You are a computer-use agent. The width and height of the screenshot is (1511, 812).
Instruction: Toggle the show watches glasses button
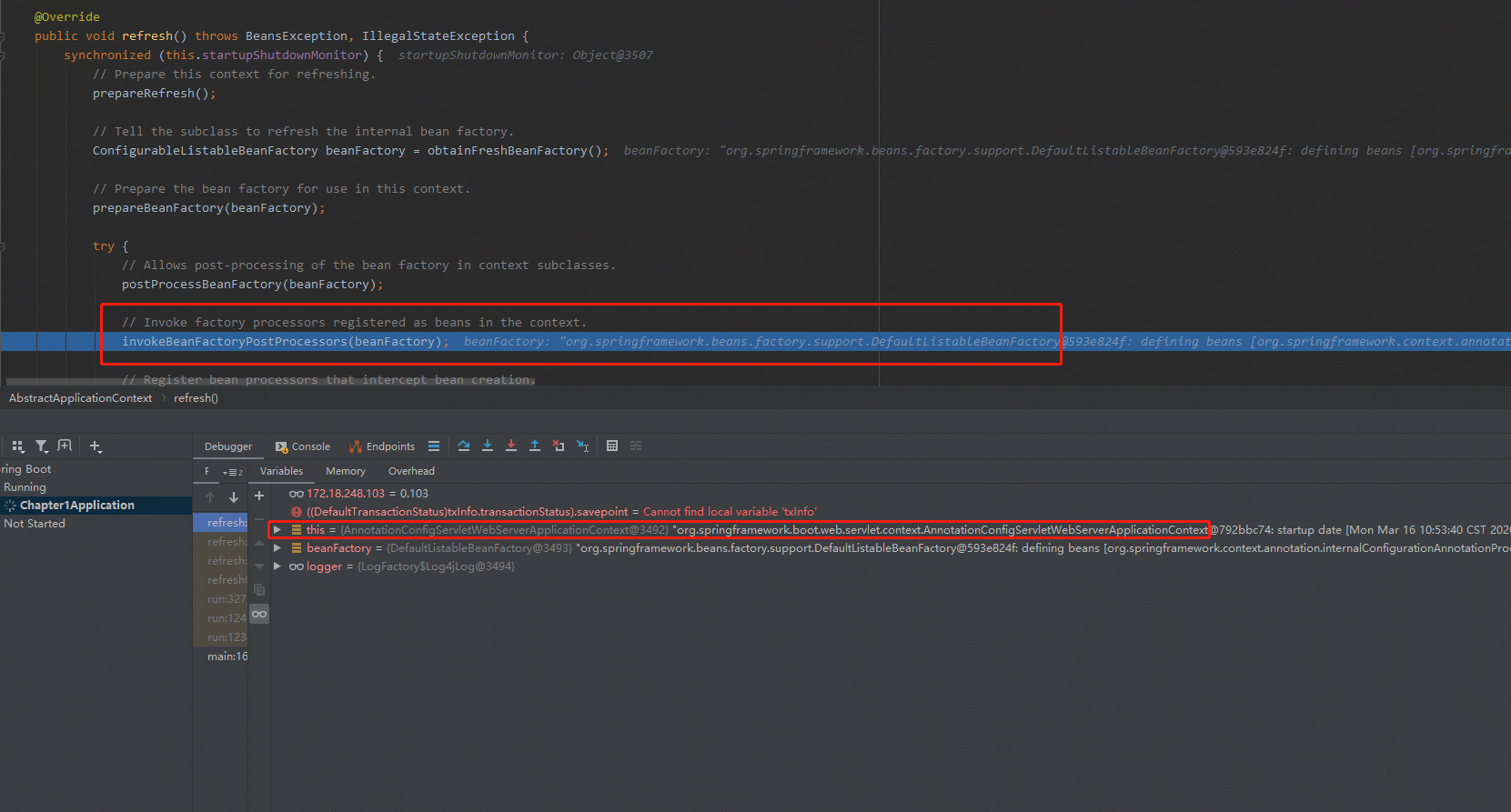(259, 615)
